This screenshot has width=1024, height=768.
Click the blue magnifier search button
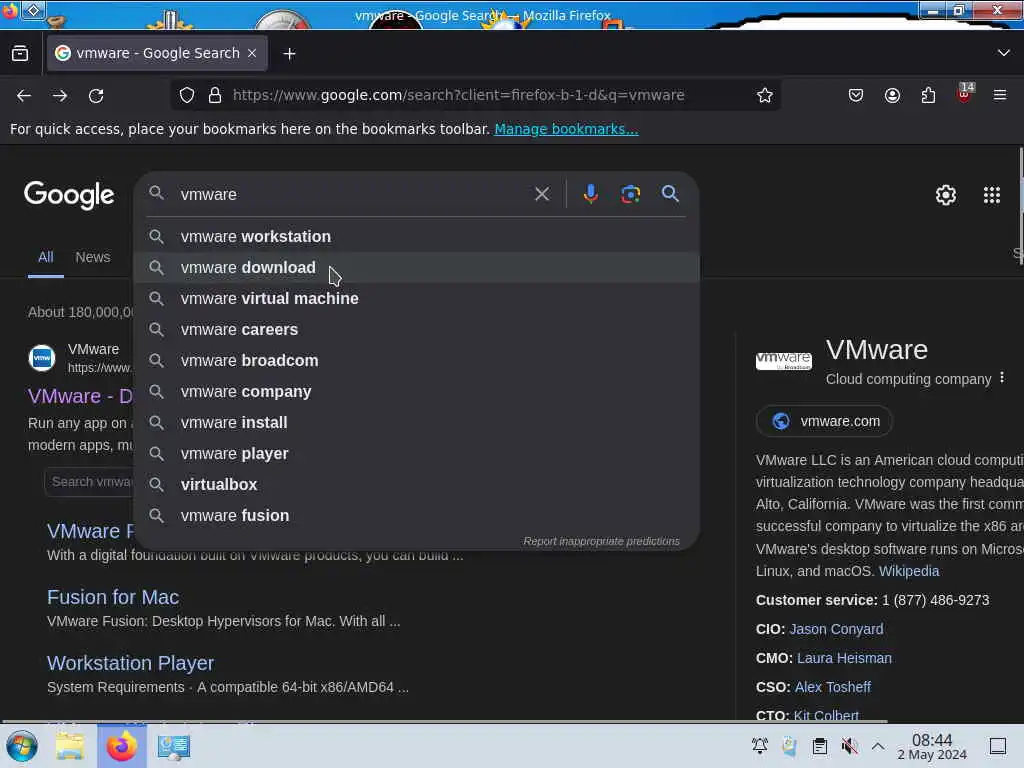[x=670, y=194]
